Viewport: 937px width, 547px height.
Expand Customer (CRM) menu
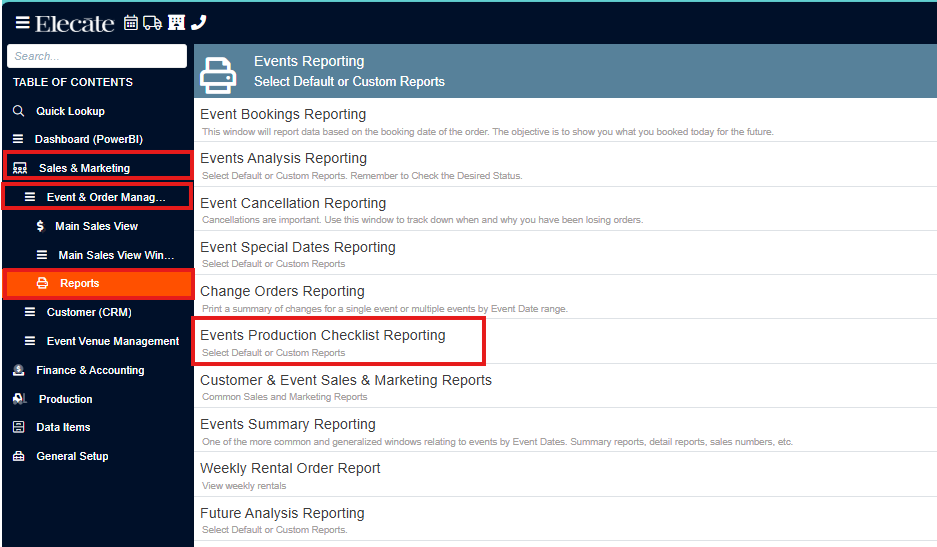[98, 312]
